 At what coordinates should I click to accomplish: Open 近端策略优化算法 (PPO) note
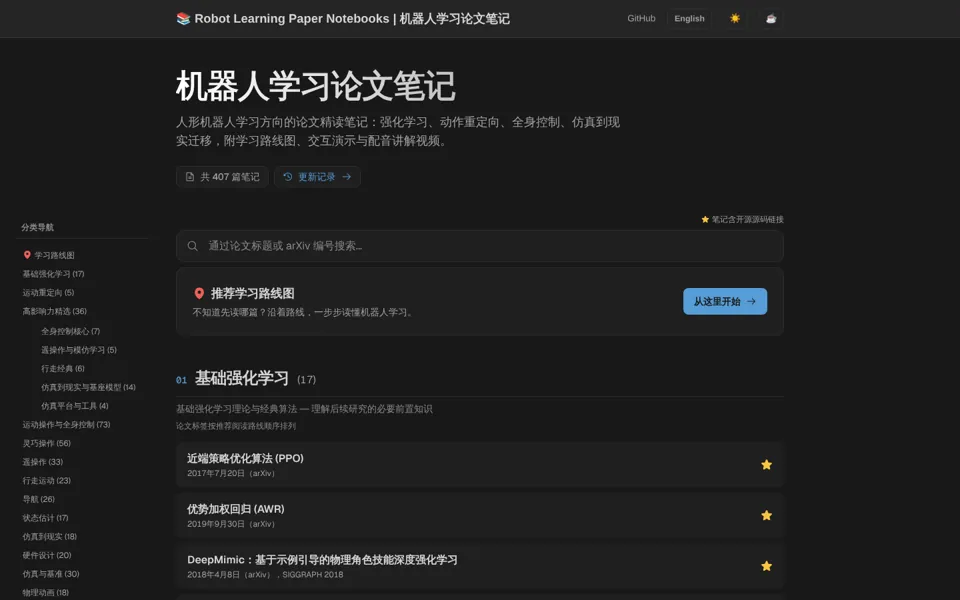(479, 465)
